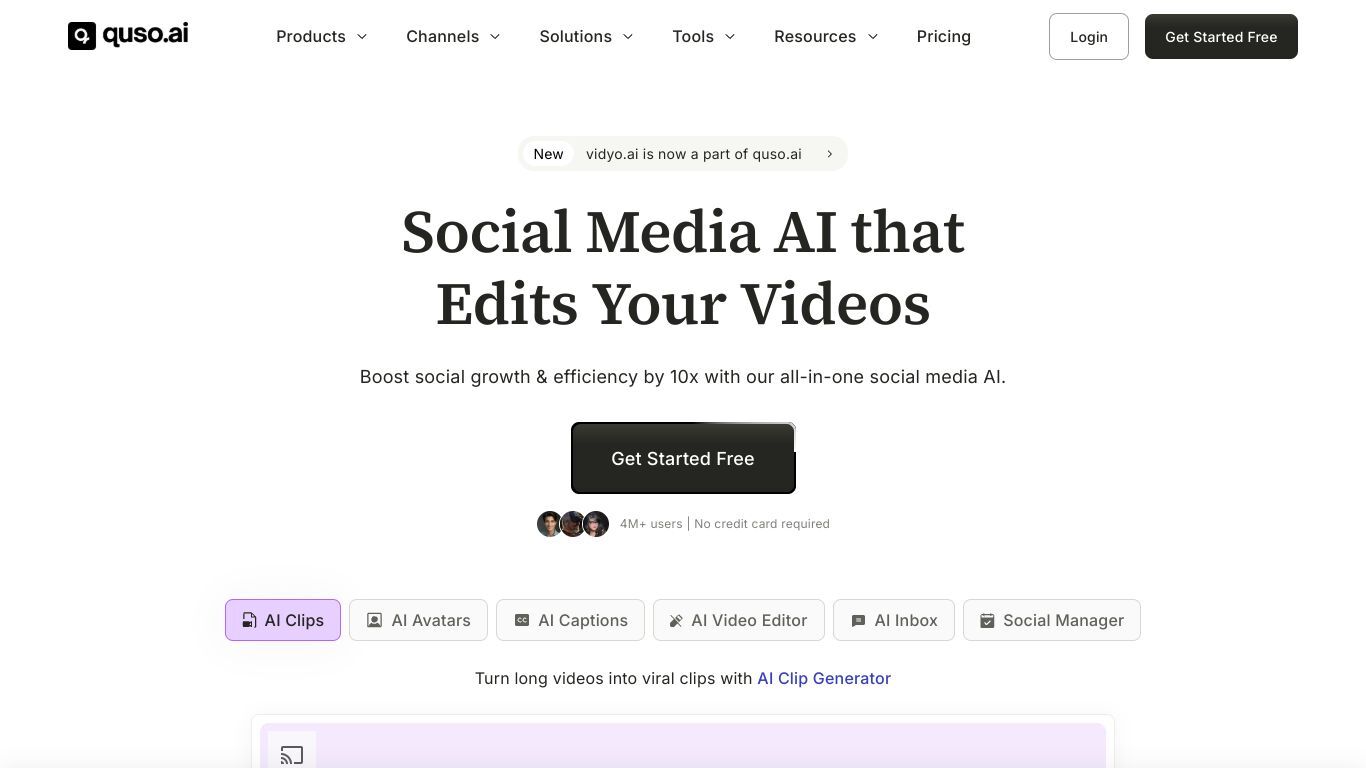The height and width of the screenshot is (768, 1366).
Task: Select the AI Clips tab
Action: [x=283, y=620]
